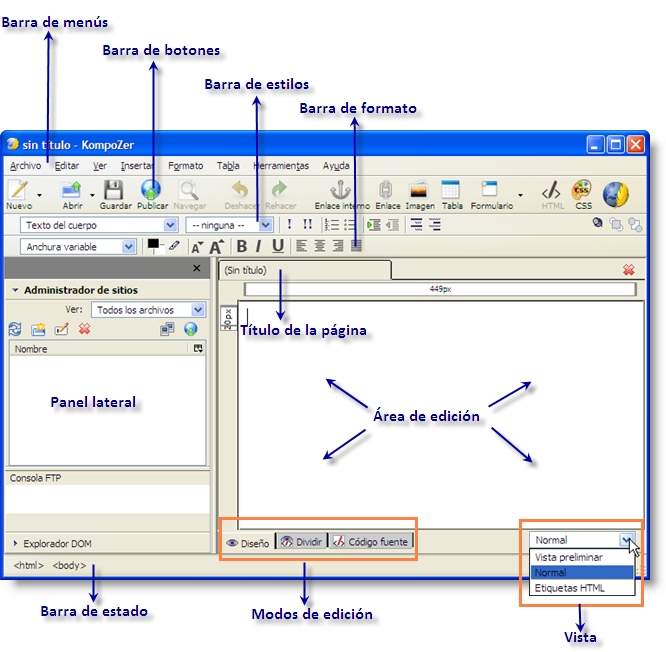Click the single exclamation emphasis icon

[x=289, y=224]
